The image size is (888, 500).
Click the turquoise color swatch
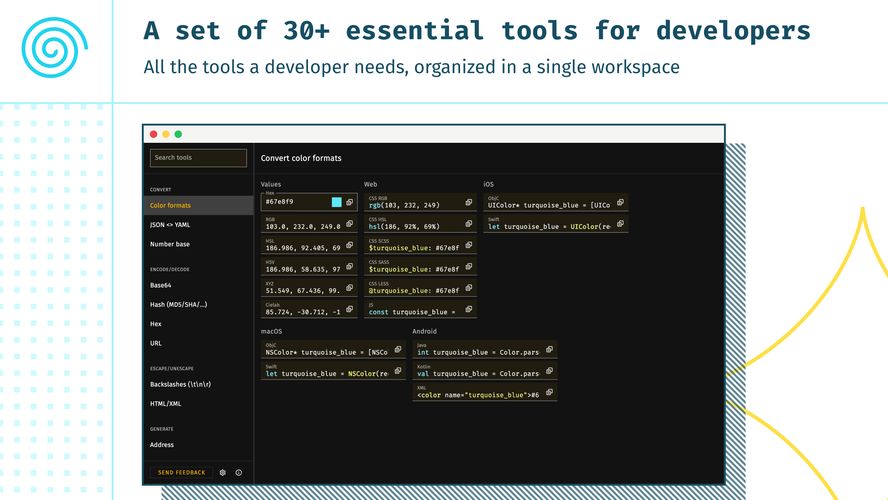click(x=336, y=202)
